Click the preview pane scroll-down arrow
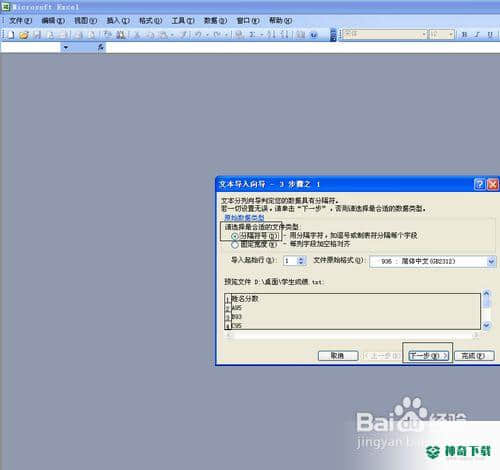 coord(486,325)
